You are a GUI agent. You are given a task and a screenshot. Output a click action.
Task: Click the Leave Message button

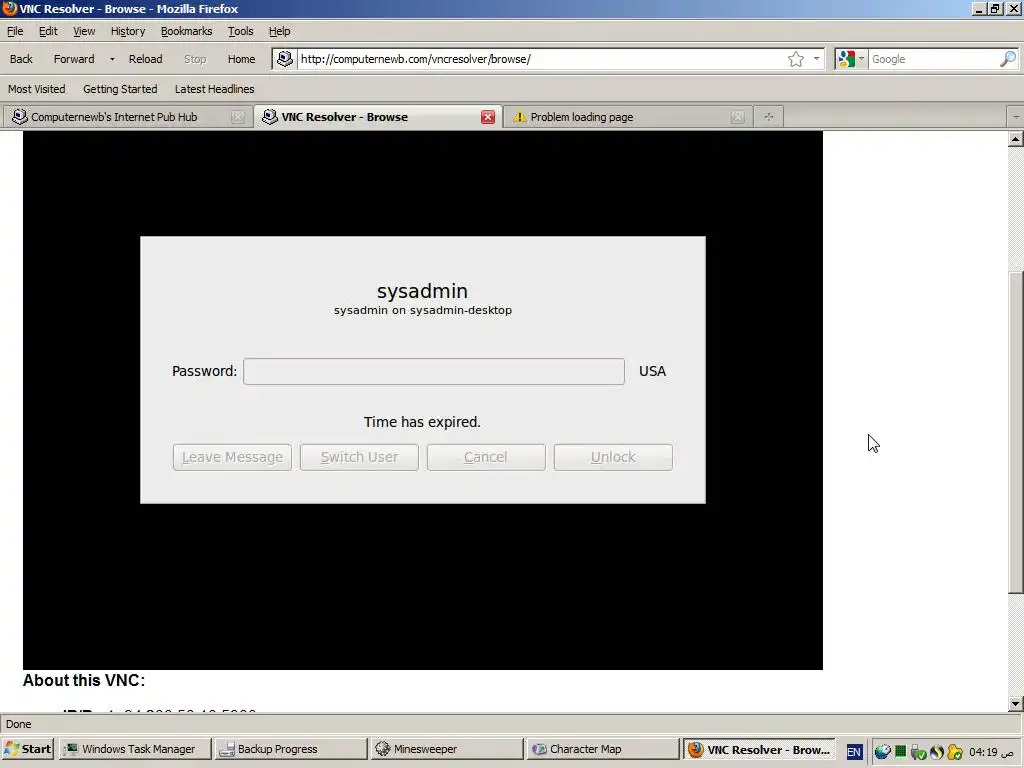(232, 457)
